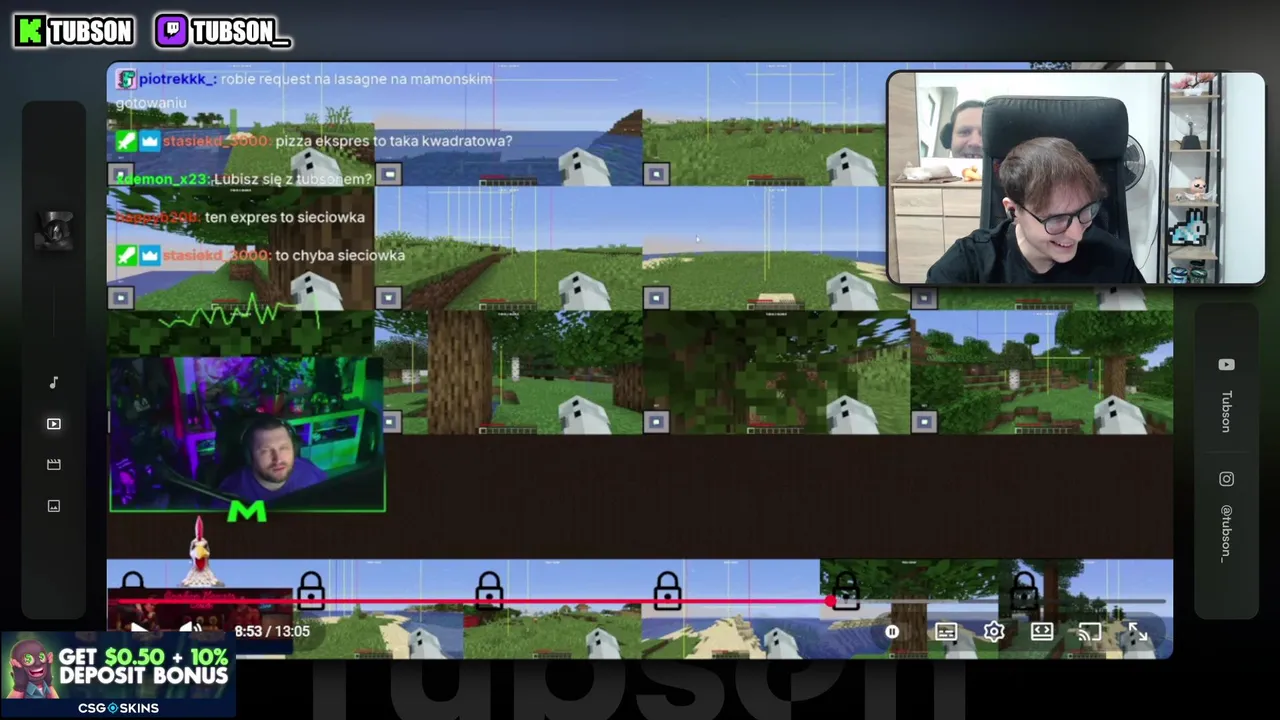Image resolution: width=1280 pixels, height=720 pixels.
Task: Switch to theater mode in player
Action: point(1042,632)
